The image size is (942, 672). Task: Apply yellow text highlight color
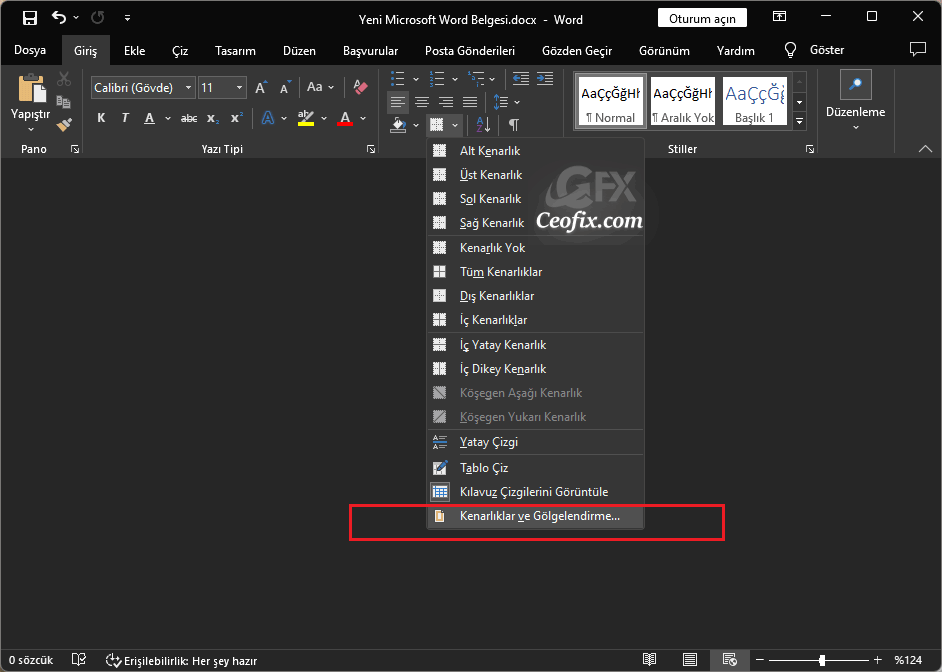click(x=306, y=118)
